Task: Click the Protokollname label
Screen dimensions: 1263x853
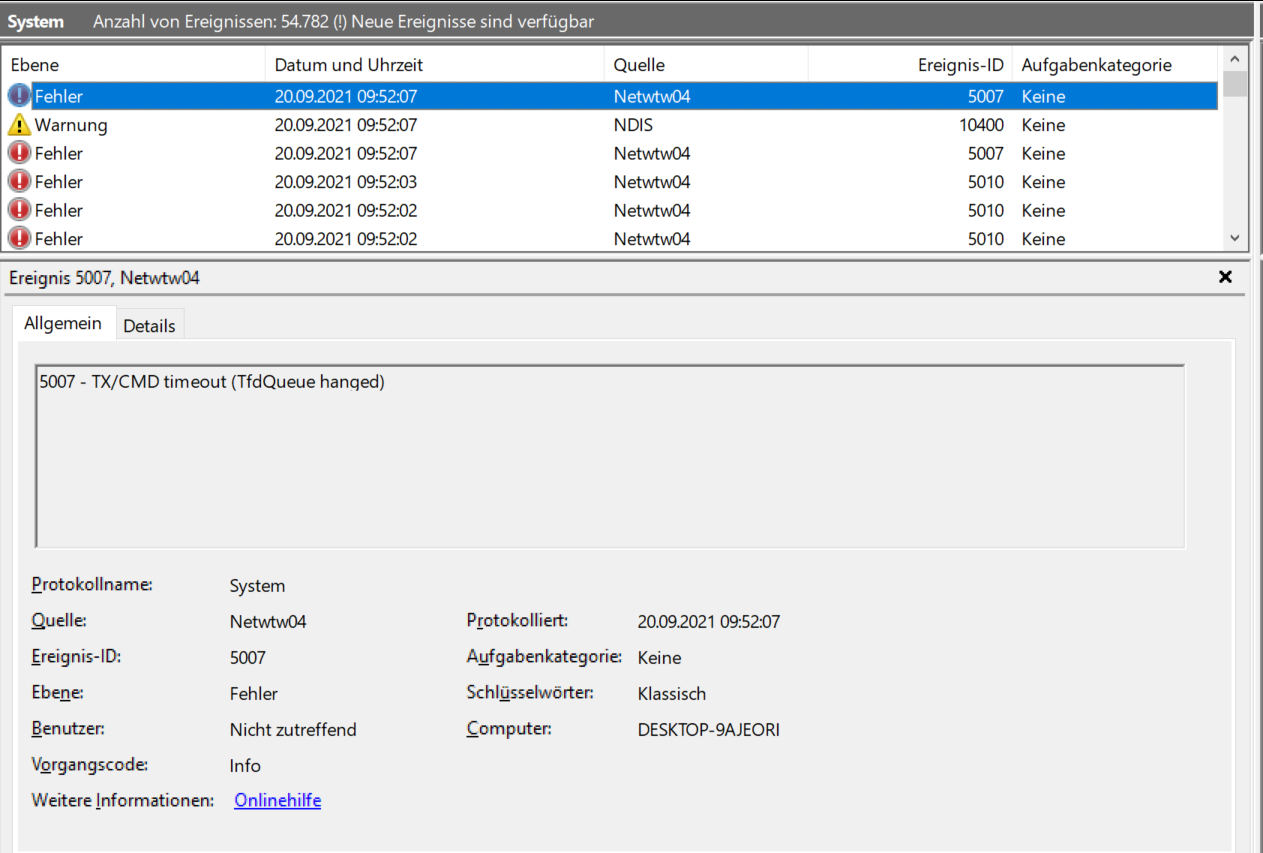Action: [x=92, y=584]
